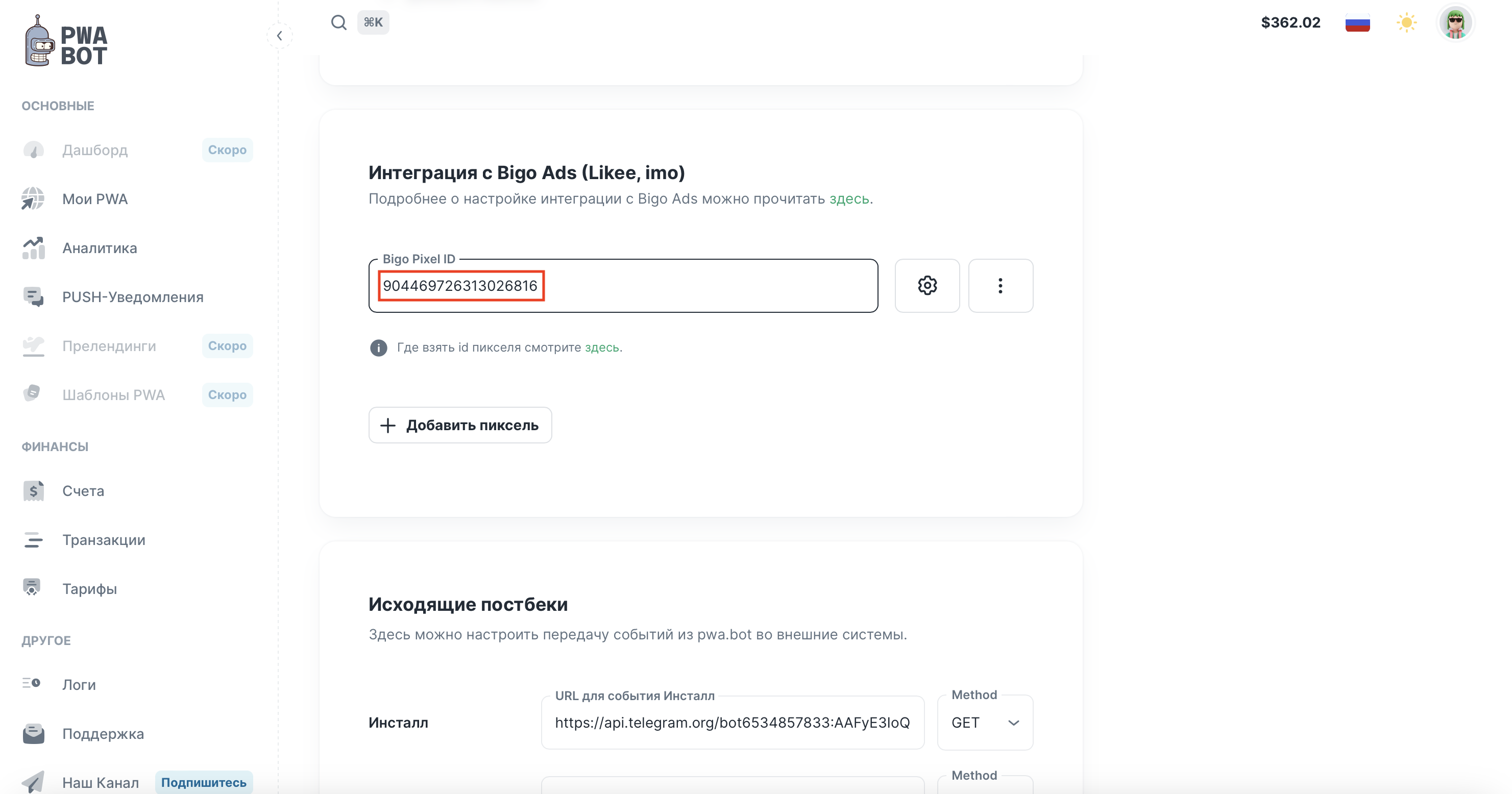Click the Логи clock list icon
This screenshot has height=794, width=1512.
[x=32, y=684]
